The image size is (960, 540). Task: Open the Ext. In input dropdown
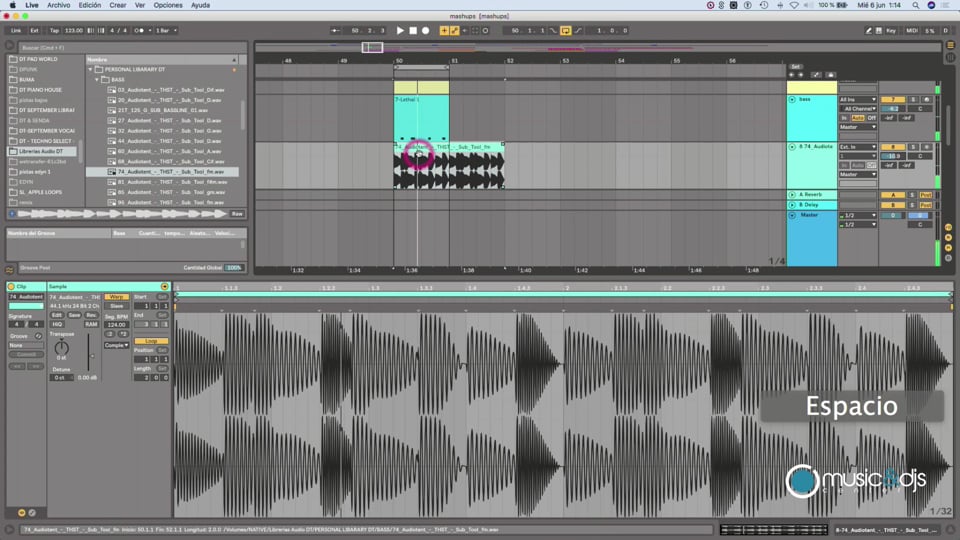pyautogui.click(x=858, y=147)
